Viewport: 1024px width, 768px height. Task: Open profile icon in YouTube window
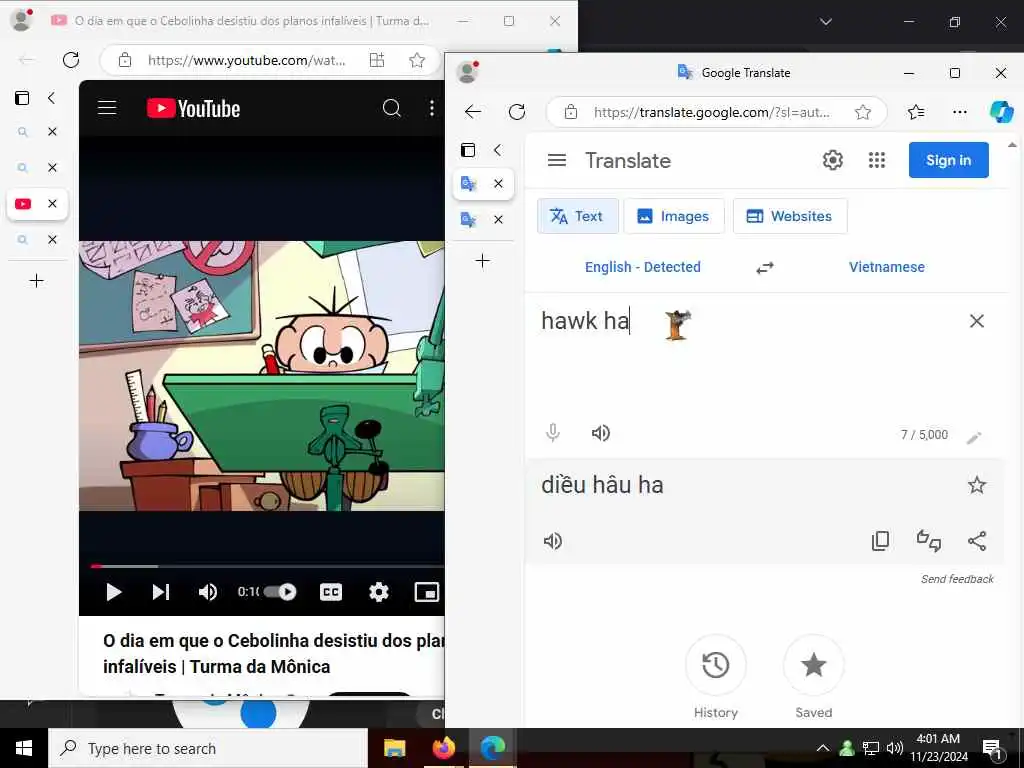(x=21, y=20)
